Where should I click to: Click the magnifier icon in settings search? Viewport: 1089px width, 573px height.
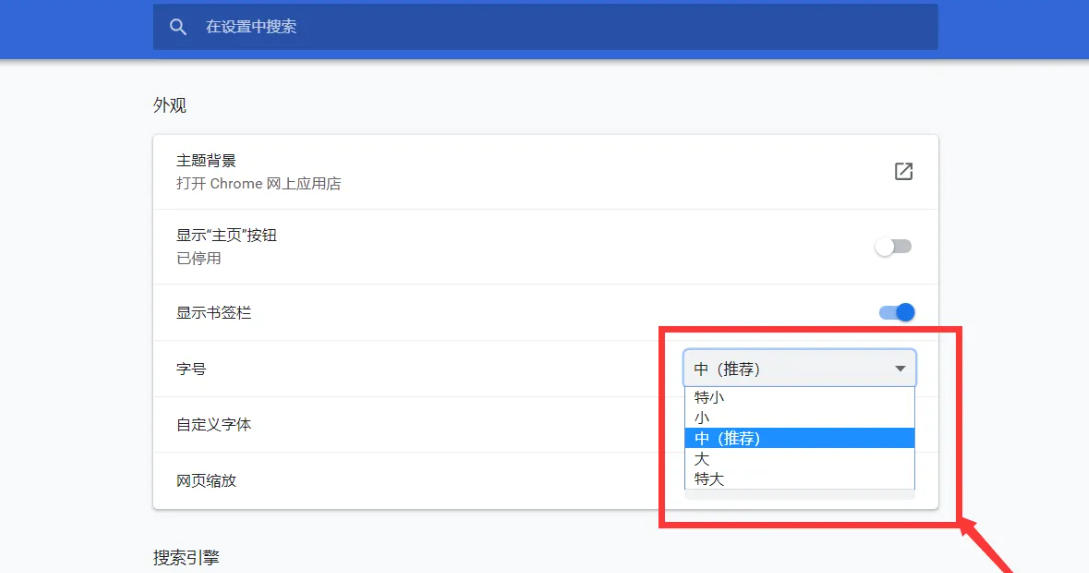pyautogui.click(x=178, y=27)
